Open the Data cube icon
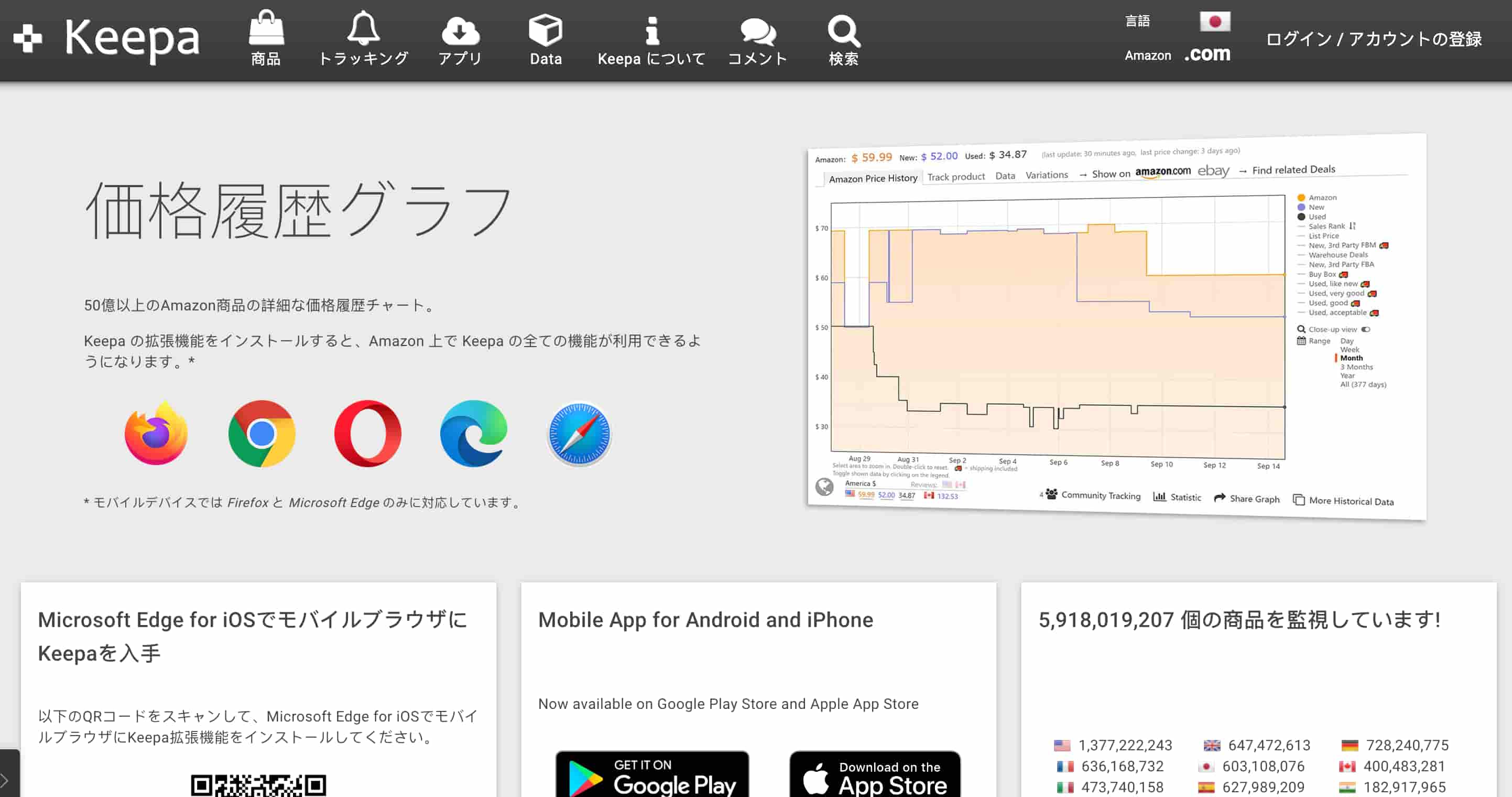This screenshot has width=1512, height=797. 546,29
